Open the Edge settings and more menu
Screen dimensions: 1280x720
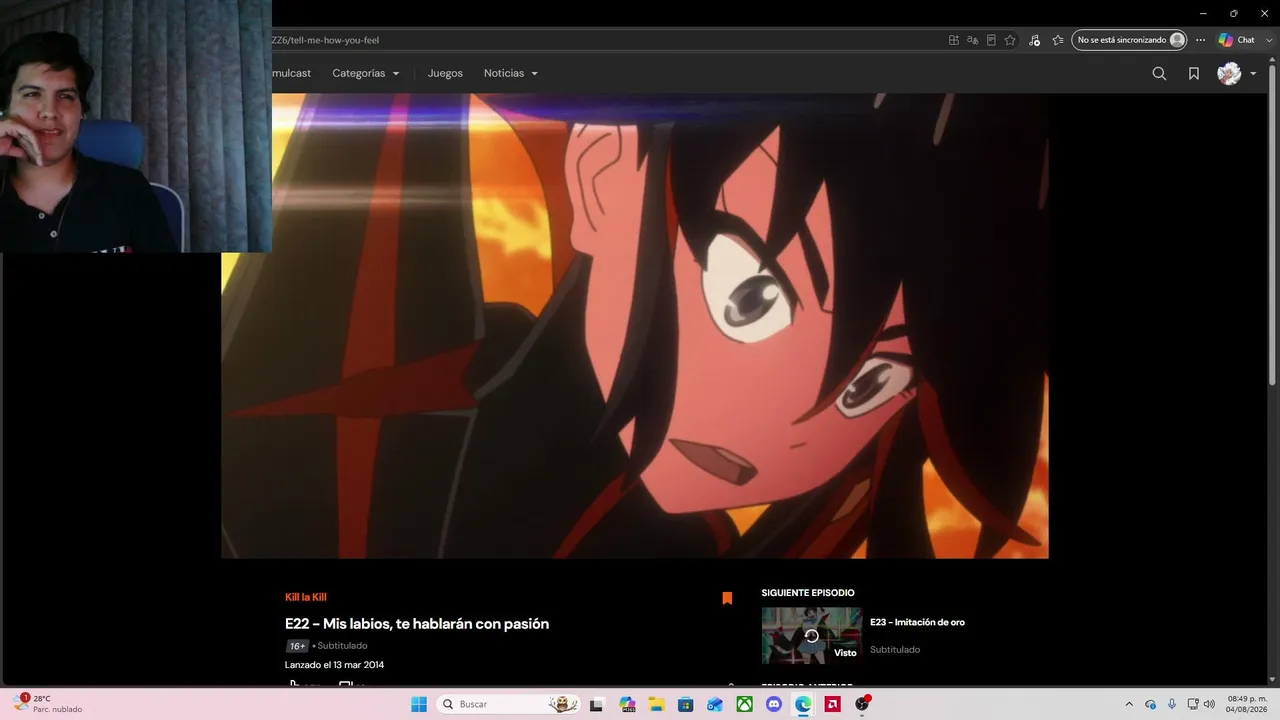tap(1201, 40)
